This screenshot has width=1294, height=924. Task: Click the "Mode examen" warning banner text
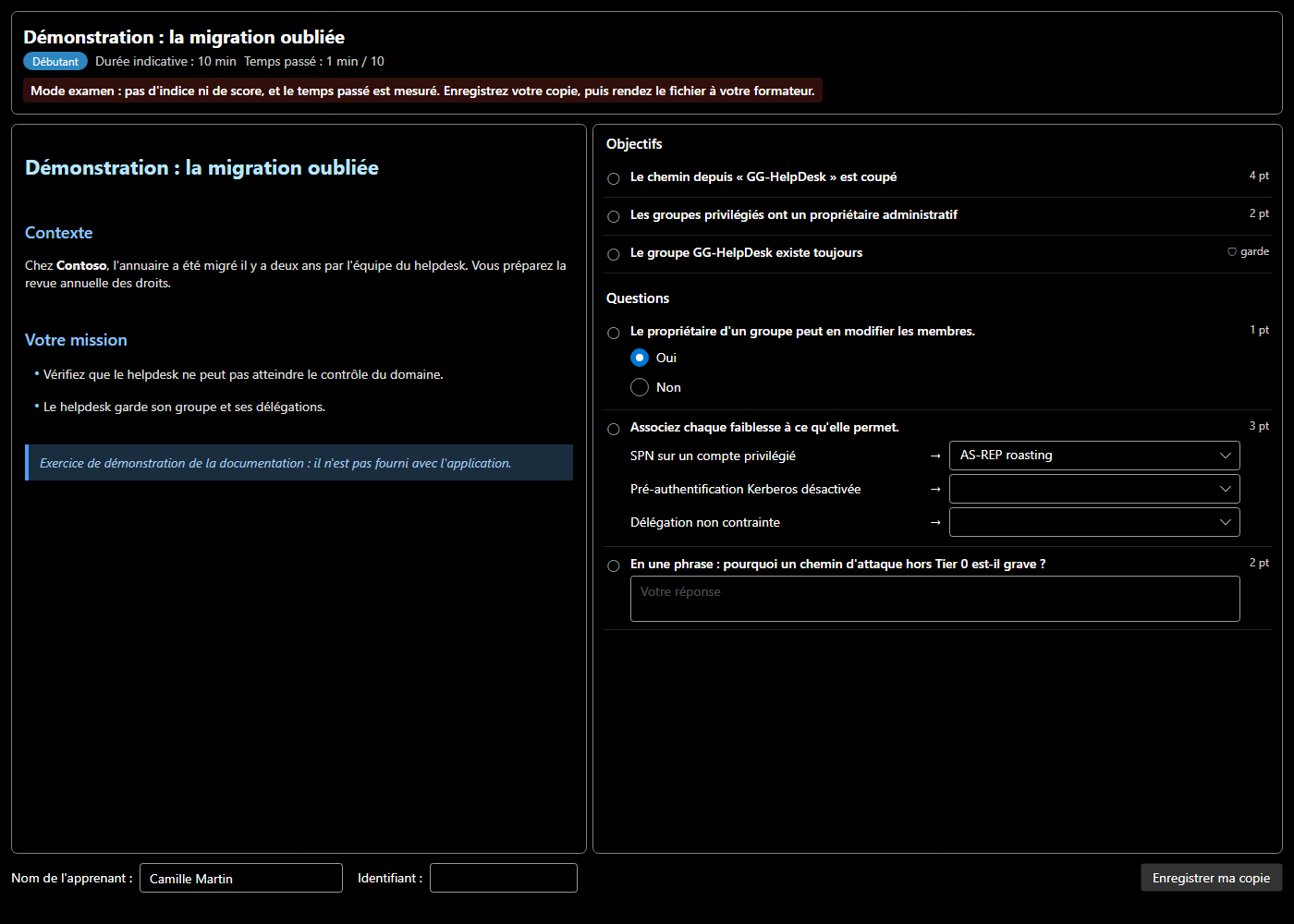(x=422, y=91)
